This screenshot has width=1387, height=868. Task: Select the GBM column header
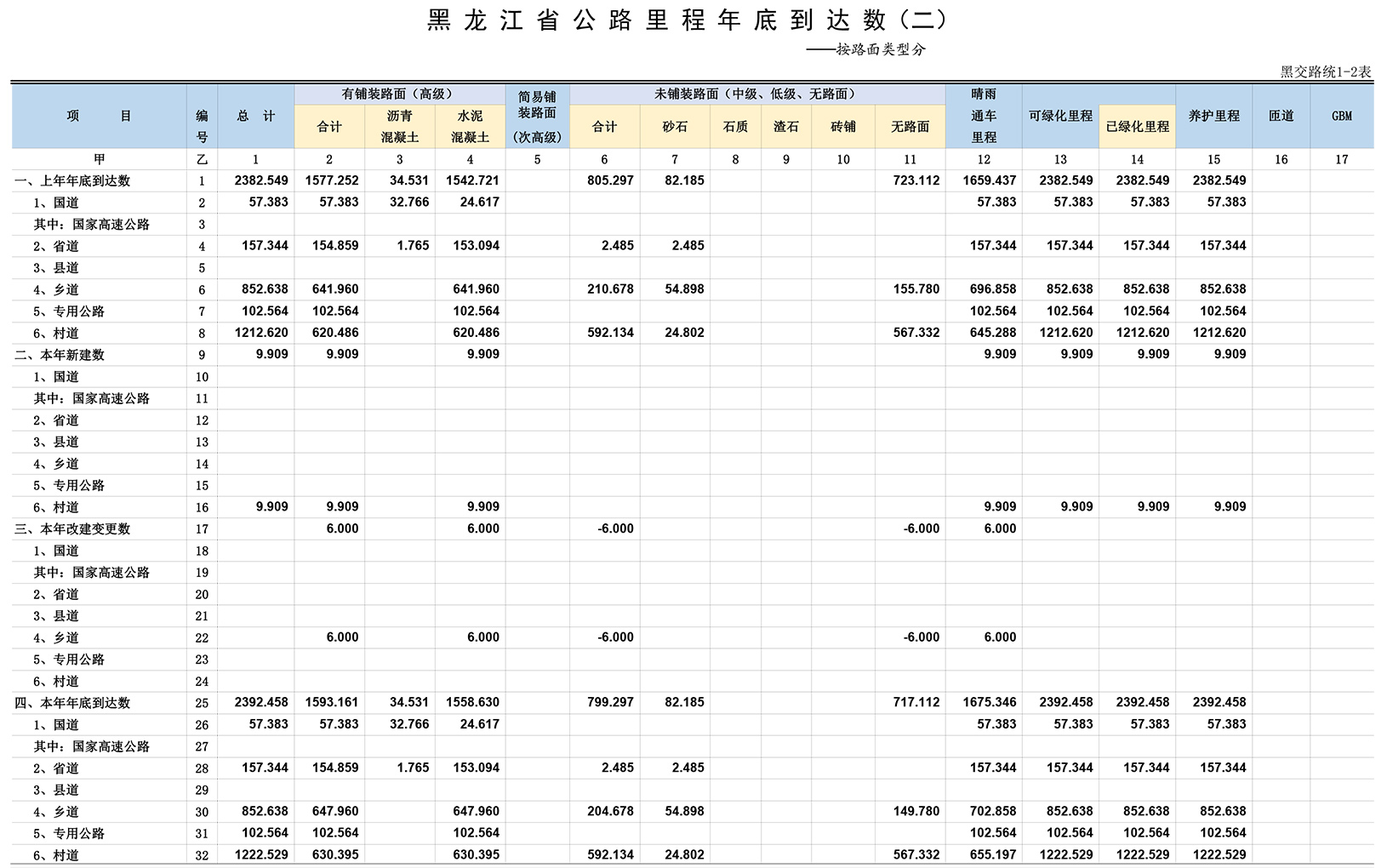pyautogui.click(x=1342, y=116)
